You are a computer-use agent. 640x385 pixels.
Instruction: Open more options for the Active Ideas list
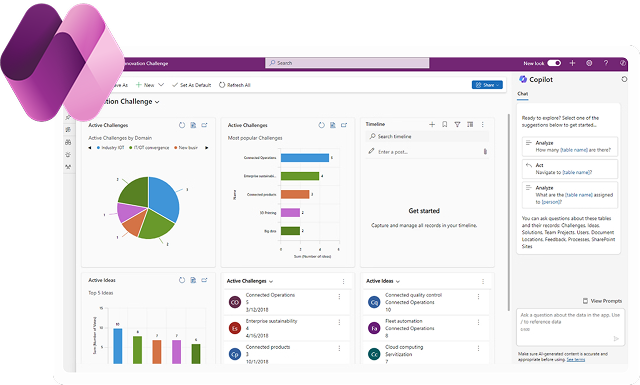tap(483, 281)
